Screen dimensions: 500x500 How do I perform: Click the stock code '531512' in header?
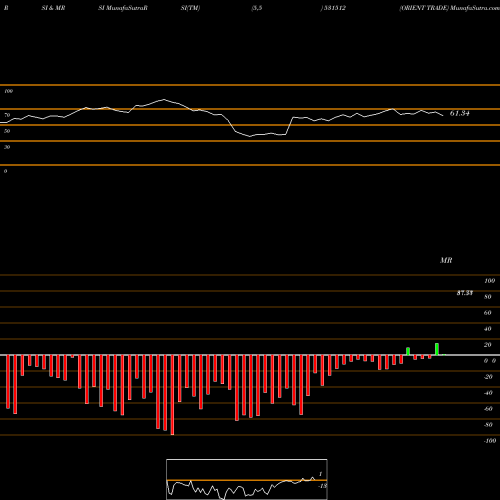coord(334,8)
